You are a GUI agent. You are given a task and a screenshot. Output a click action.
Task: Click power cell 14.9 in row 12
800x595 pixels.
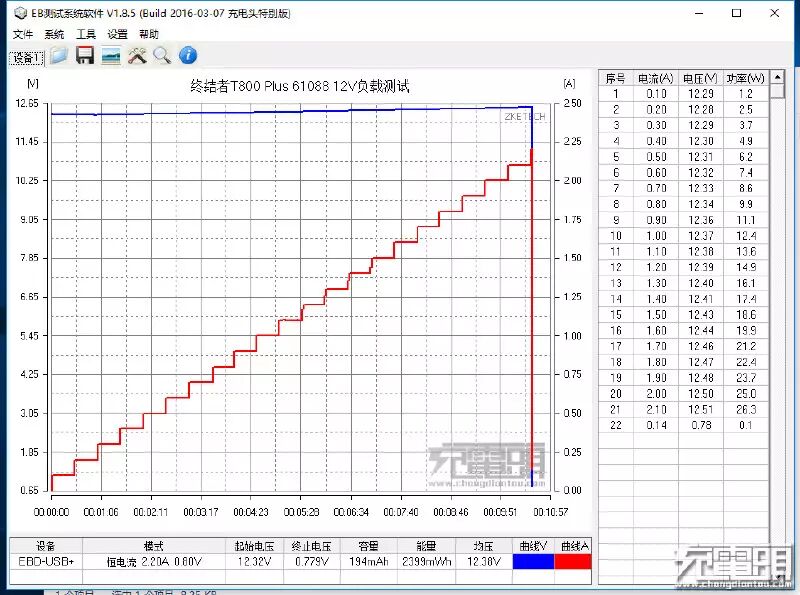(x=745, y=267)
